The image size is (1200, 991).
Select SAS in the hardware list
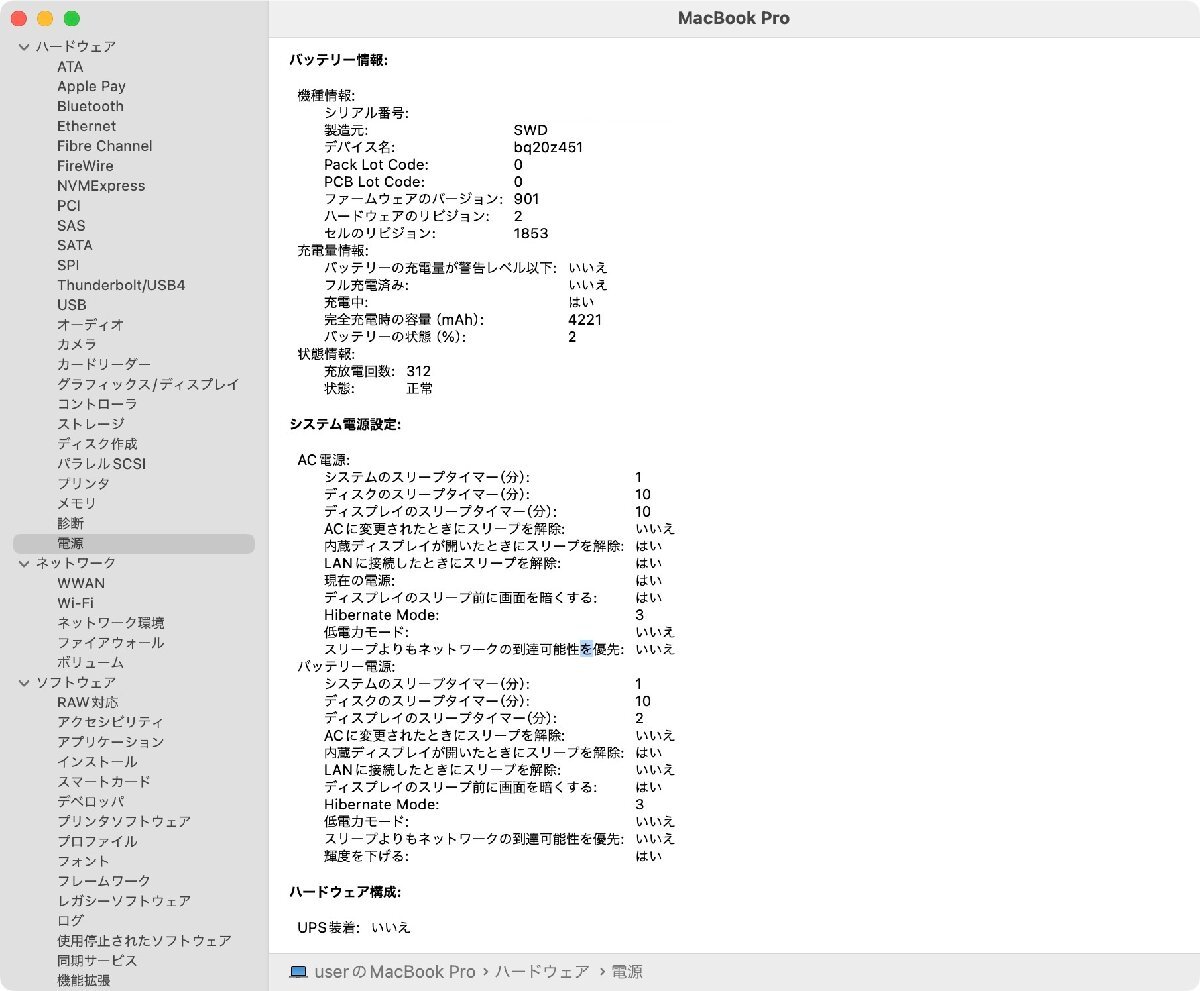pos(71,225)
